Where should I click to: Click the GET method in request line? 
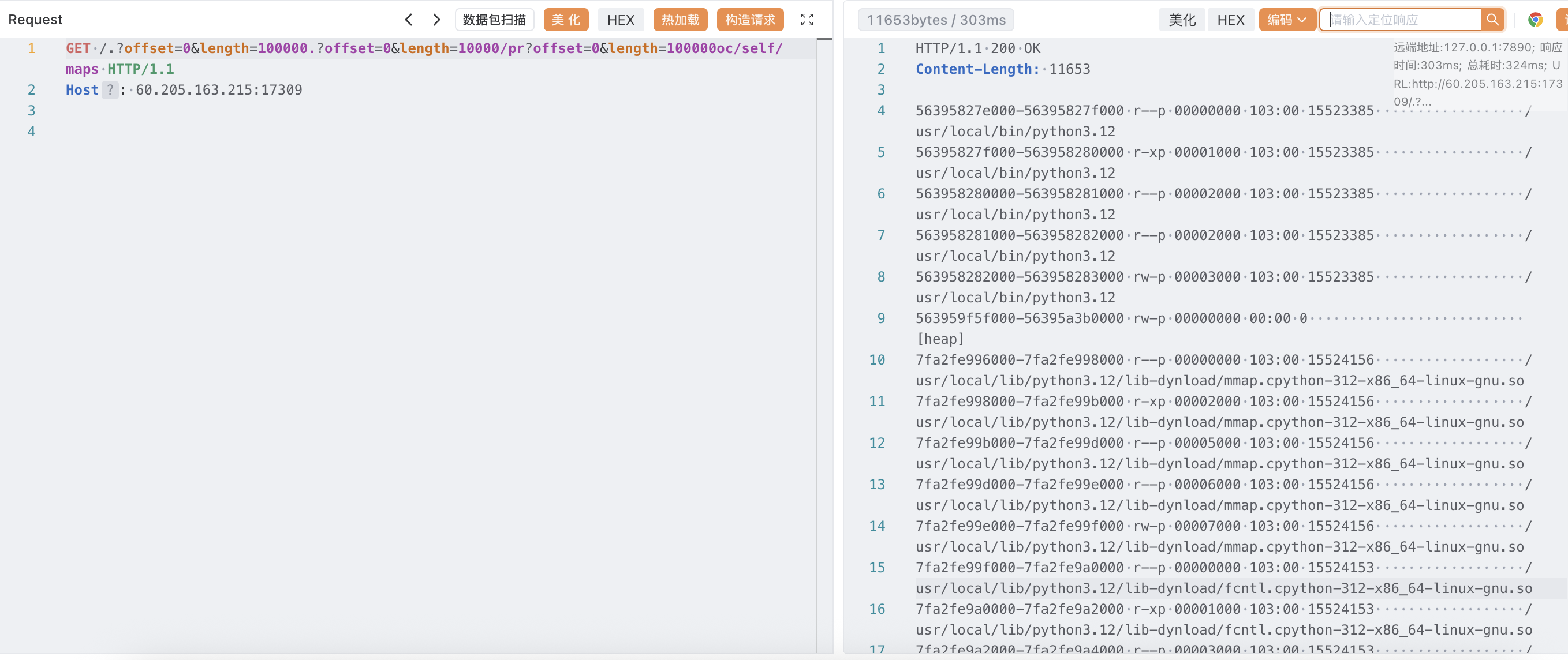click(x=78, y=48)
